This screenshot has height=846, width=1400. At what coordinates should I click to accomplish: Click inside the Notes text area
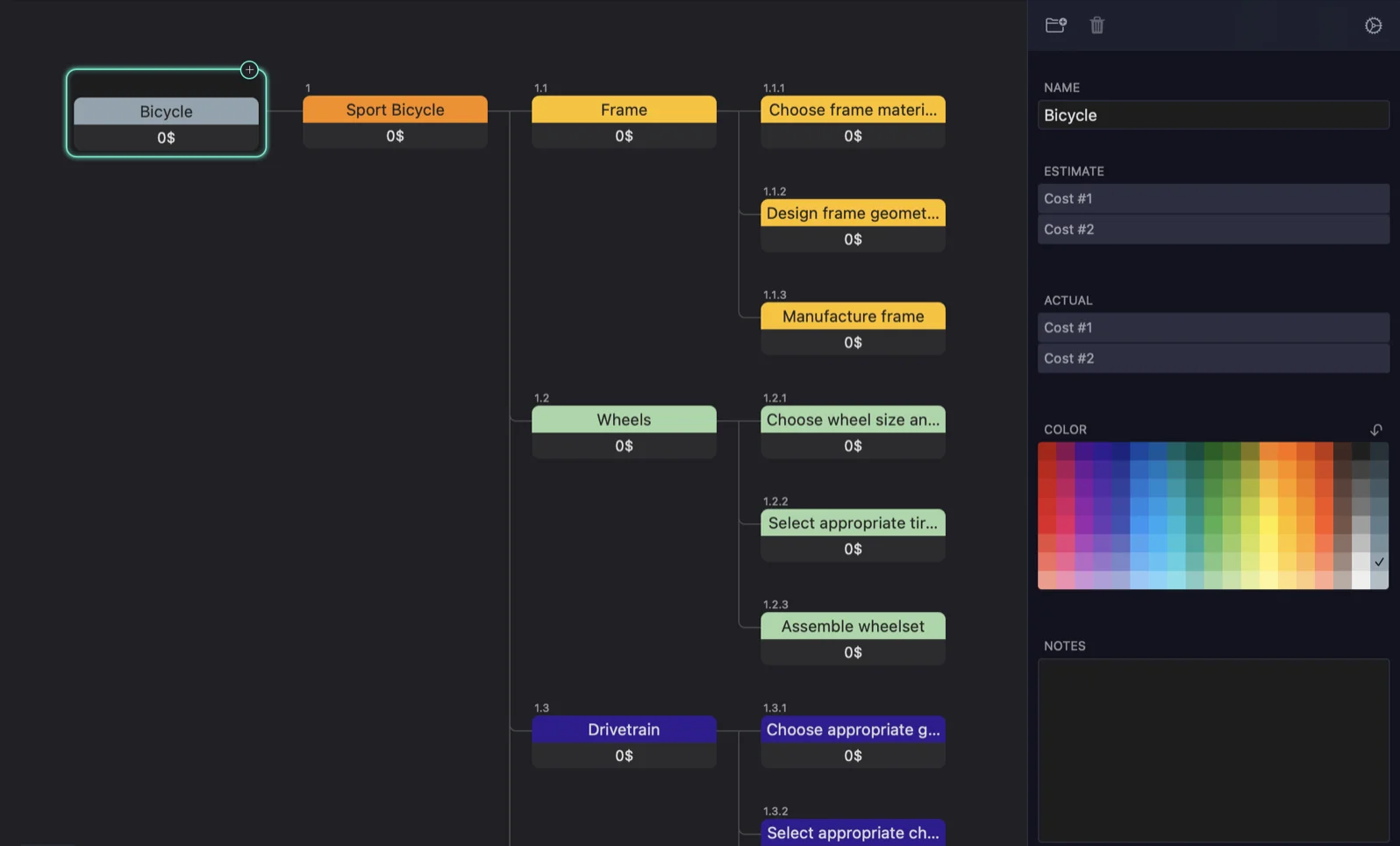[x=1212, y=750]
